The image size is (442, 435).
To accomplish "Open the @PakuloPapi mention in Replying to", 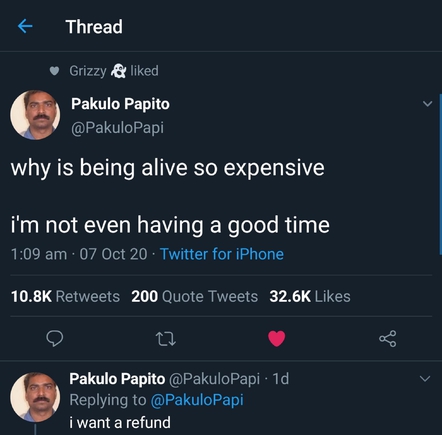I will point(197,400).
